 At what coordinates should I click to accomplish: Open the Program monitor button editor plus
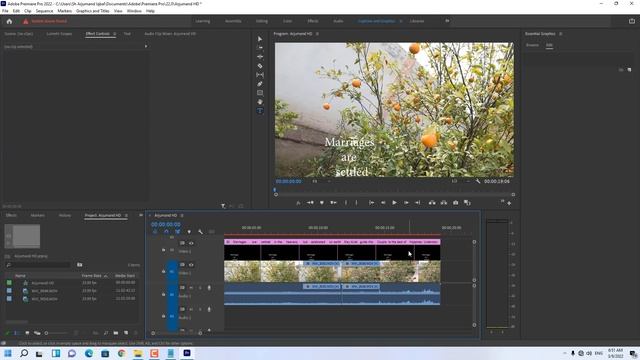509,203
